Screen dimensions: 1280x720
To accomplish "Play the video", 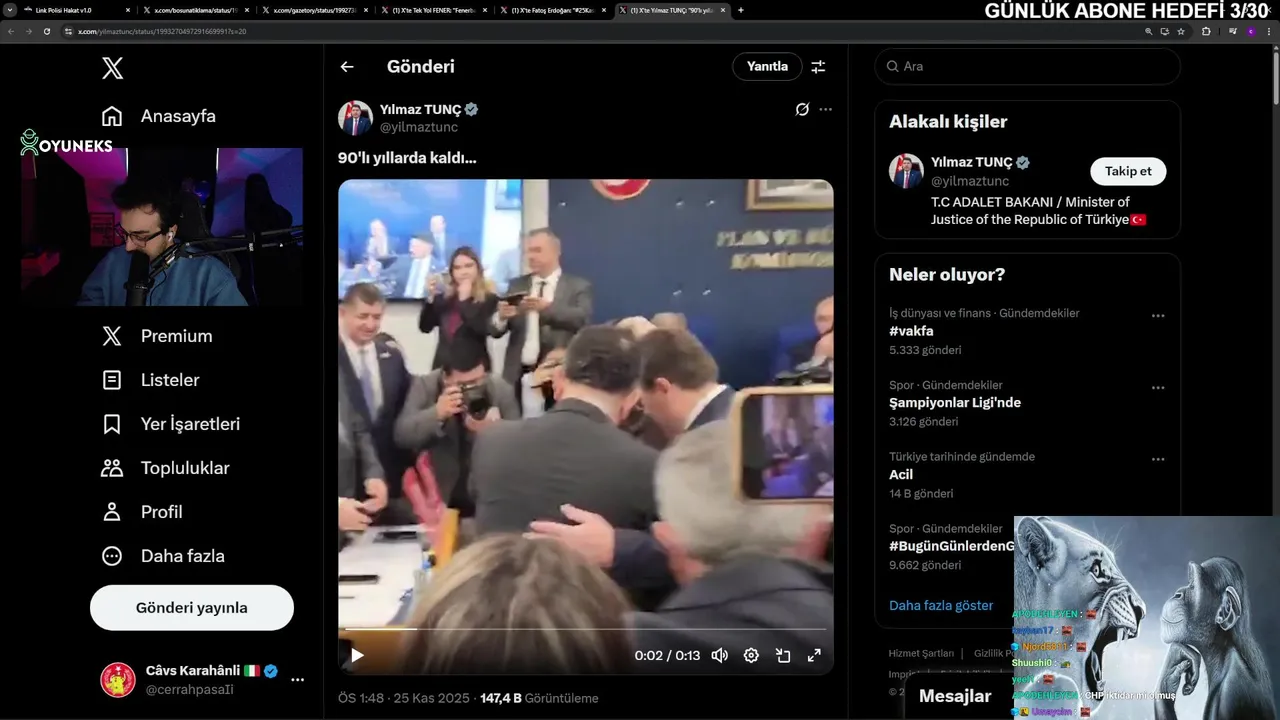I will pos(357,656).
